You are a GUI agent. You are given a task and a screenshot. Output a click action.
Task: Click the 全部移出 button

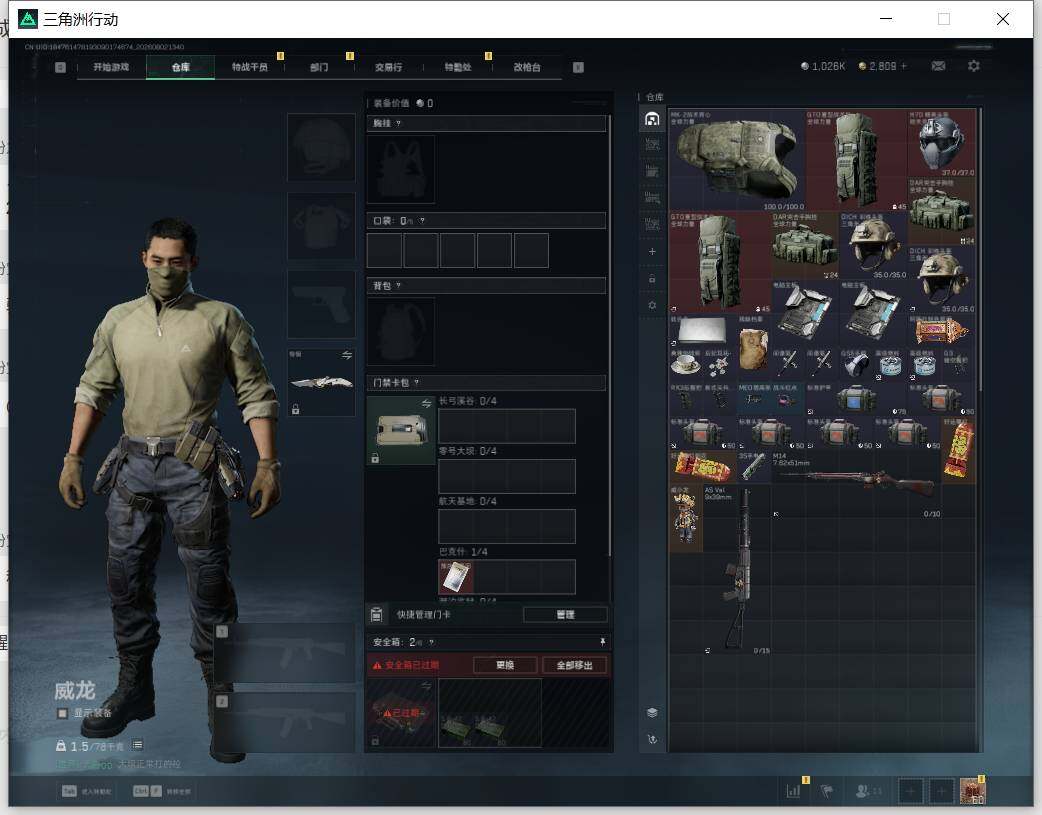coord(574,665)
